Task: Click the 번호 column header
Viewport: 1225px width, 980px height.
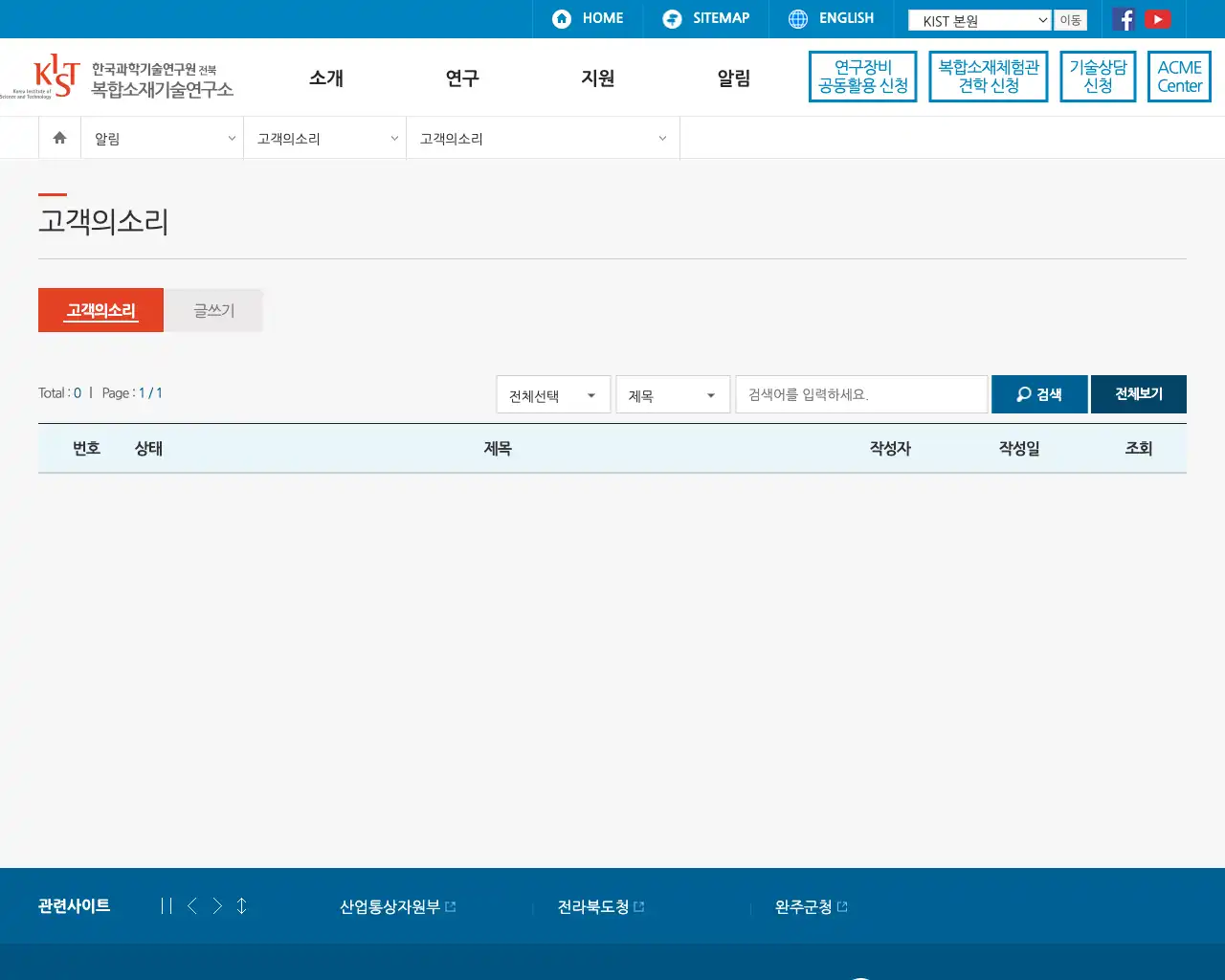Action: [x=86, y=448]
